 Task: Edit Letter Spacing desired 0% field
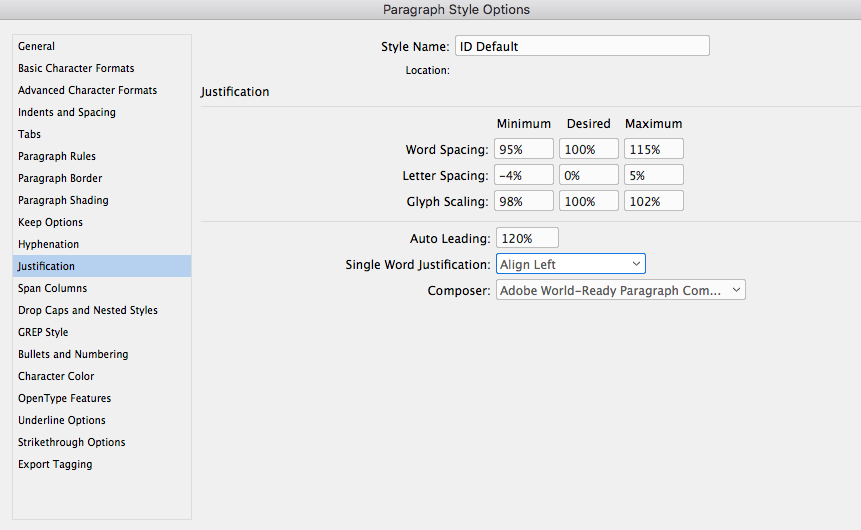point(589,175)
